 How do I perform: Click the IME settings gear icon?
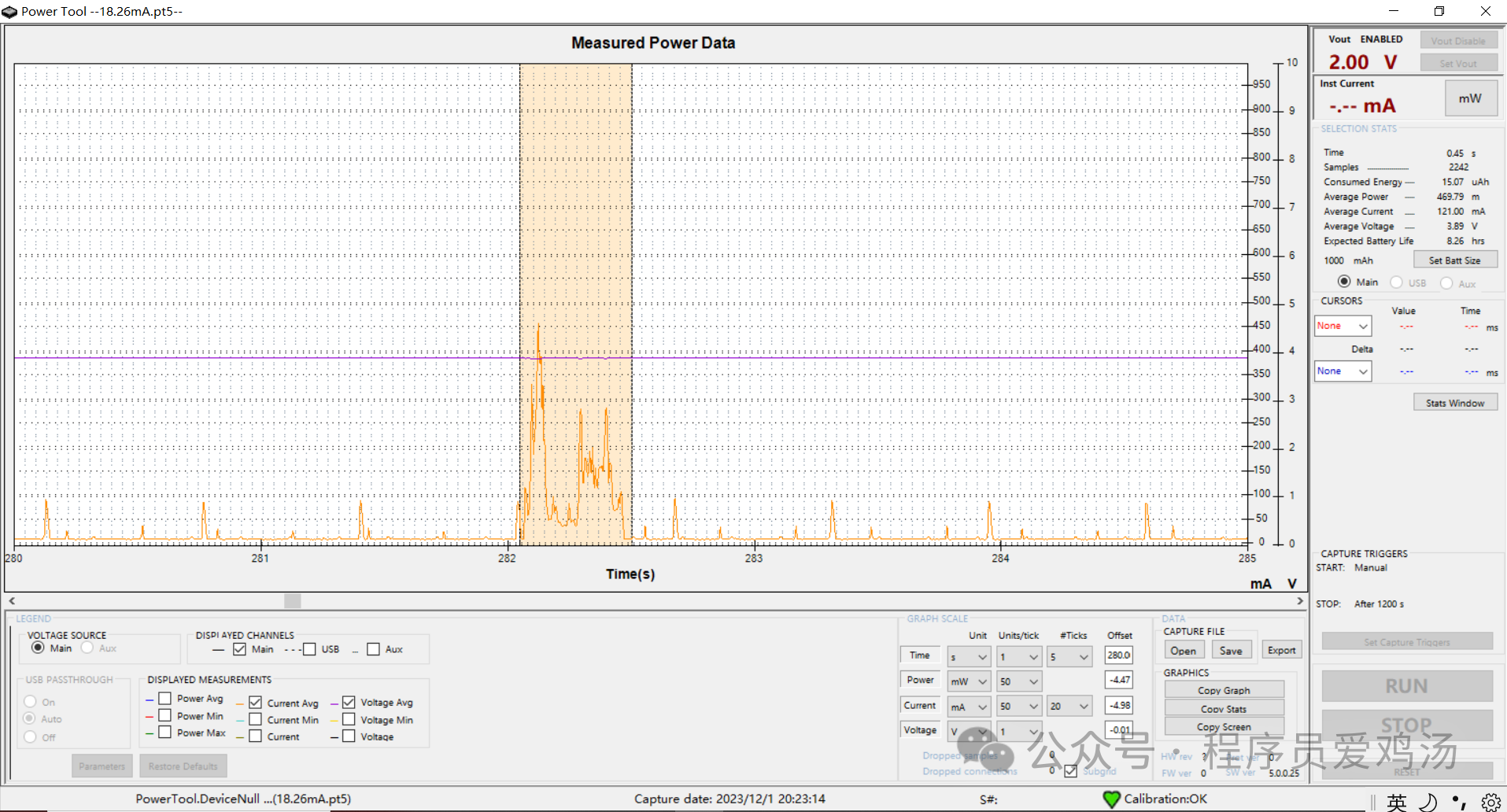[1490, 802]
